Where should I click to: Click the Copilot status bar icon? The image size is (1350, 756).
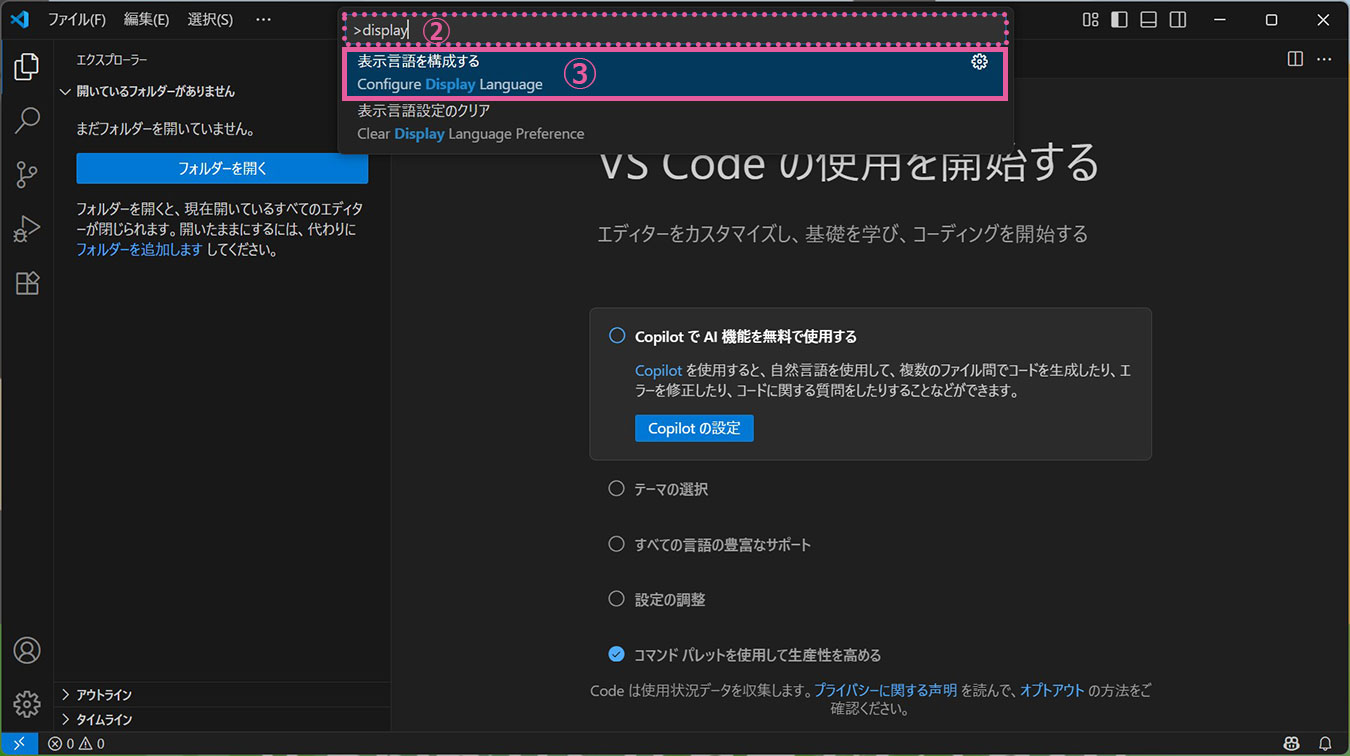(1292, 744)
